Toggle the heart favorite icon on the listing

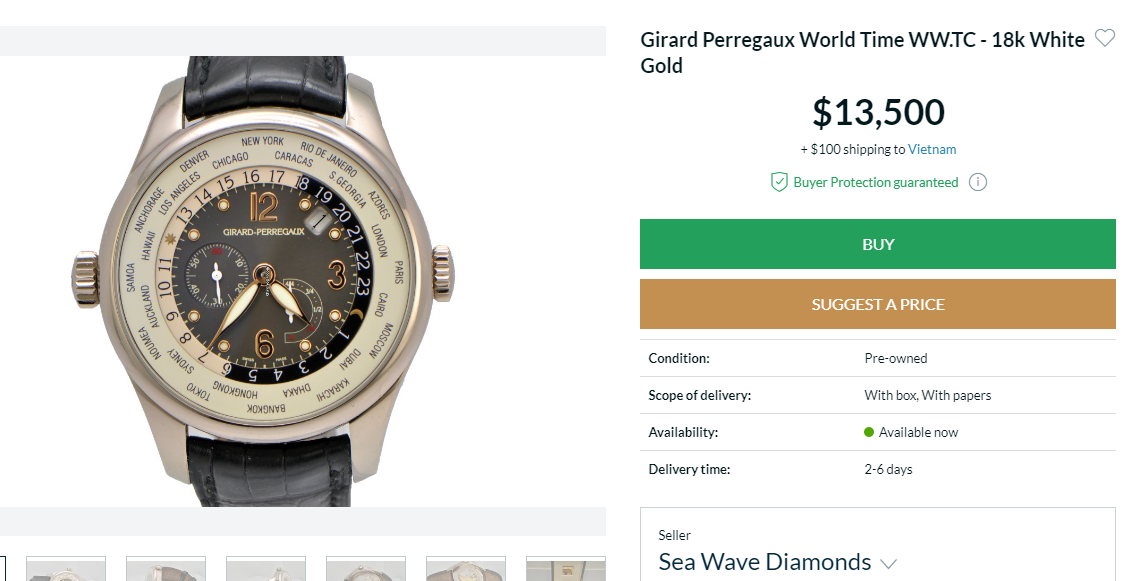pyautogui.click(x=1105, y=37)
